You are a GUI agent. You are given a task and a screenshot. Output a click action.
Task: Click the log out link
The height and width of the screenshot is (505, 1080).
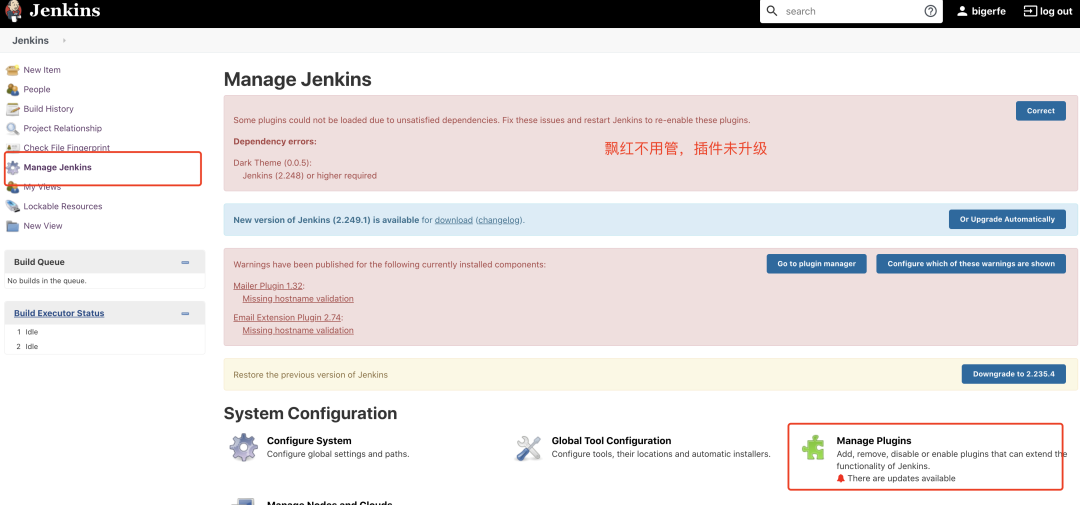tap(1056, 12)
